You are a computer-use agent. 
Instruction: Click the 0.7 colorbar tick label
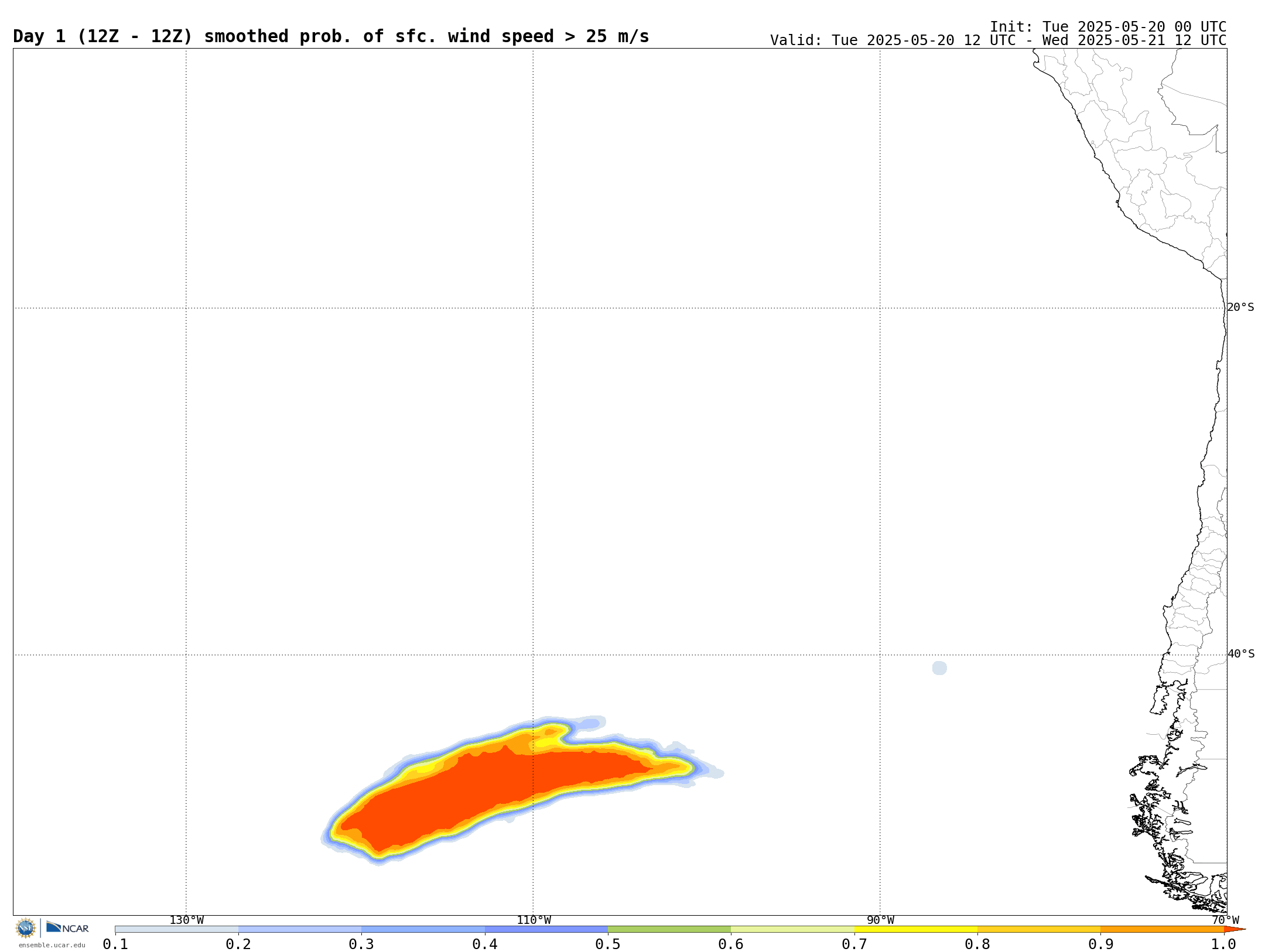854,944
